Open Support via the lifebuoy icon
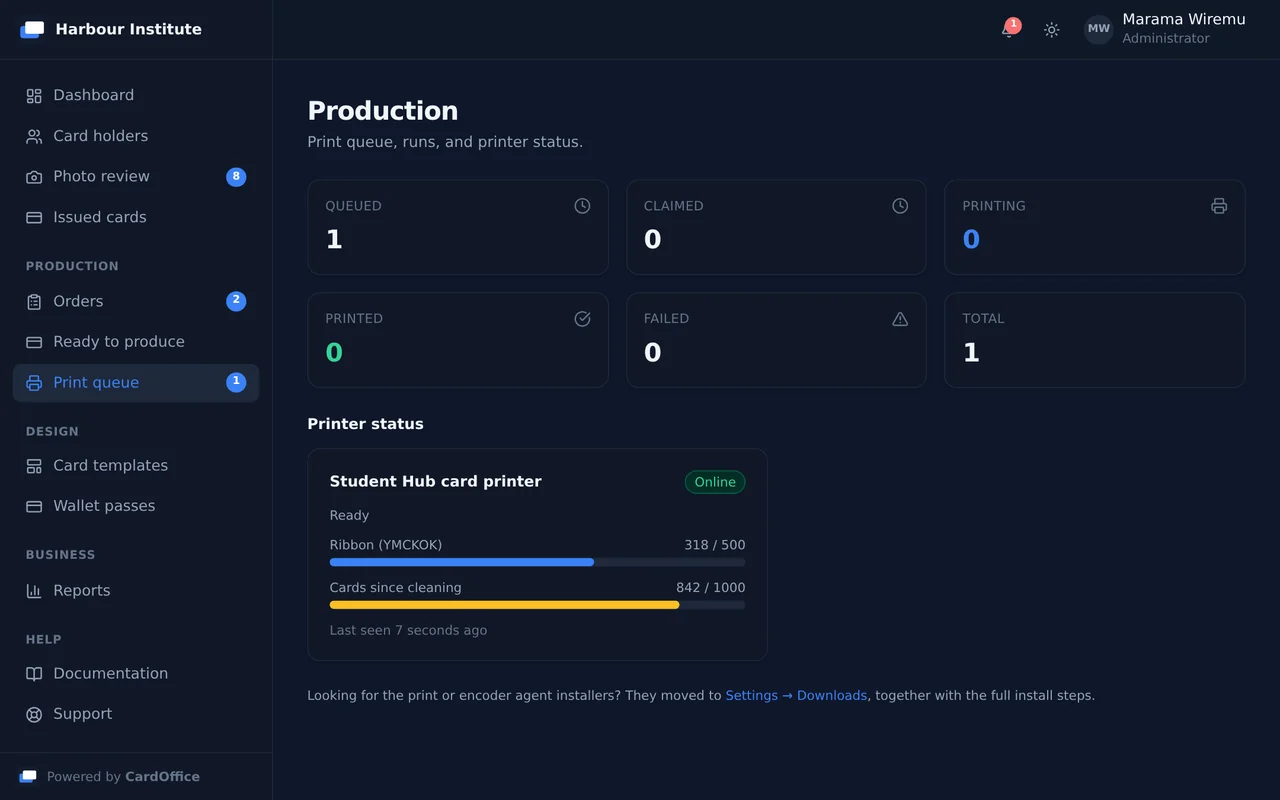The height and width of the screenshot is (800, 1280). [34, 714]
